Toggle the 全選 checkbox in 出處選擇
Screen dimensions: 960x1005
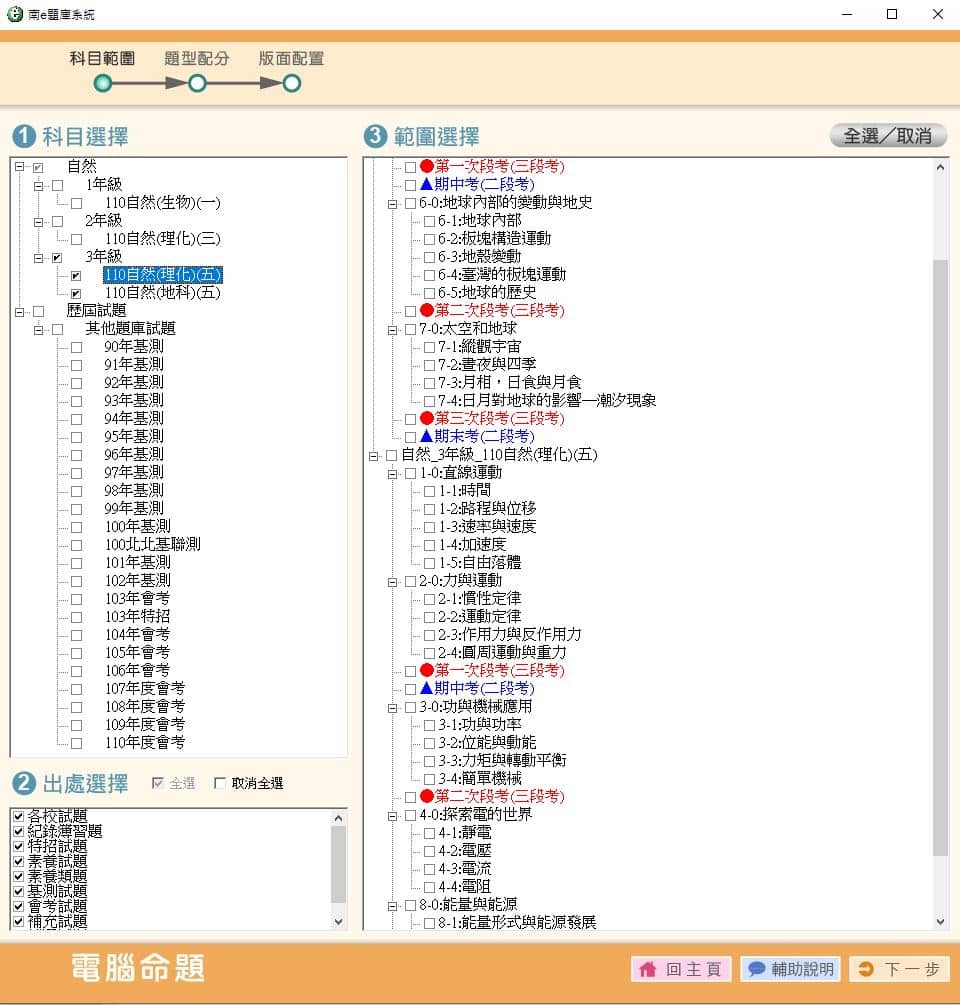pos(158,783)
